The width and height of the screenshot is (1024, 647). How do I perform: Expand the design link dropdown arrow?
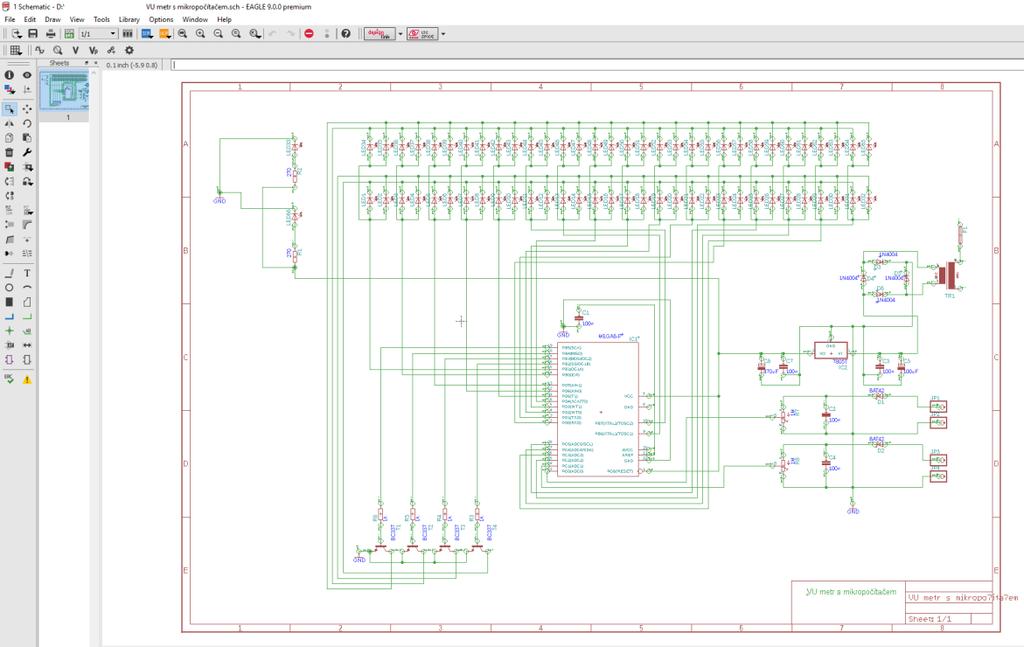(x=400, y=34)
